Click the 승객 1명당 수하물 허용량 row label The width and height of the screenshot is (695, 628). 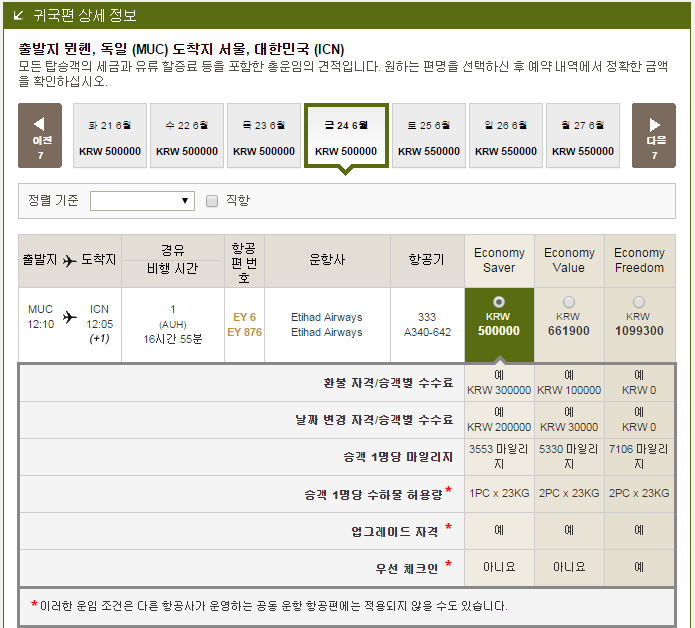[x=374, y=495]
